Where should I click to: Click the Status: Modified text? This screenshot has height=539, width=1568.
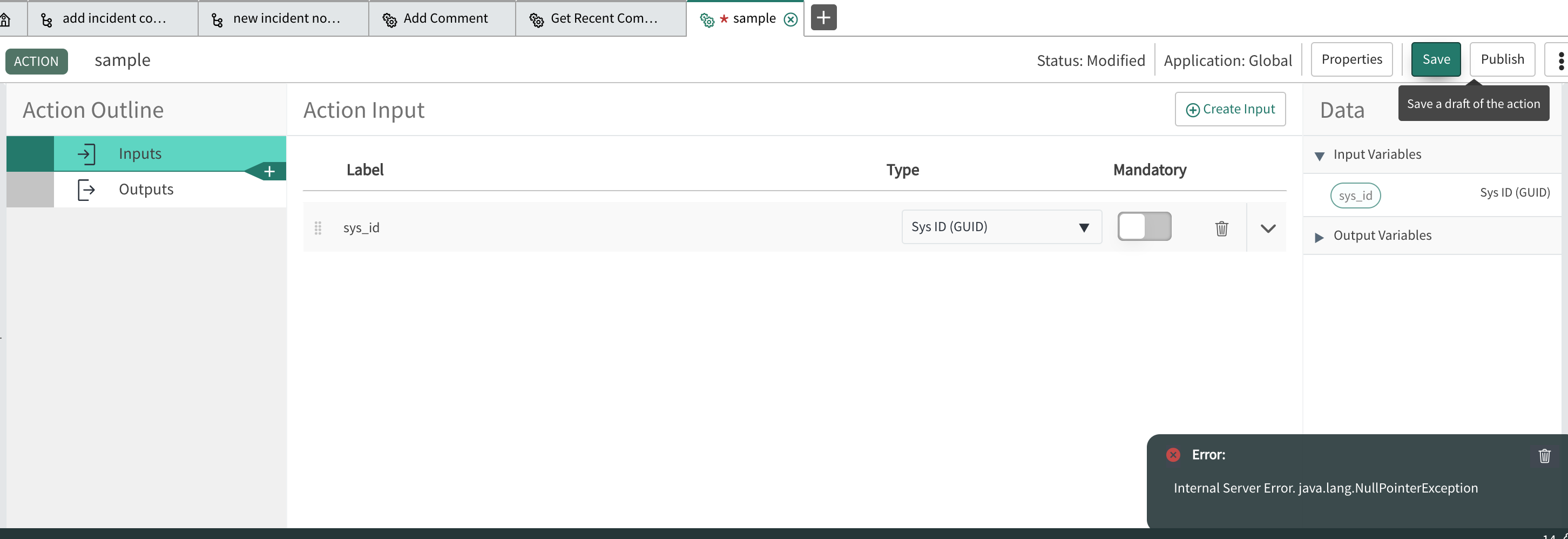[1091, 60]
